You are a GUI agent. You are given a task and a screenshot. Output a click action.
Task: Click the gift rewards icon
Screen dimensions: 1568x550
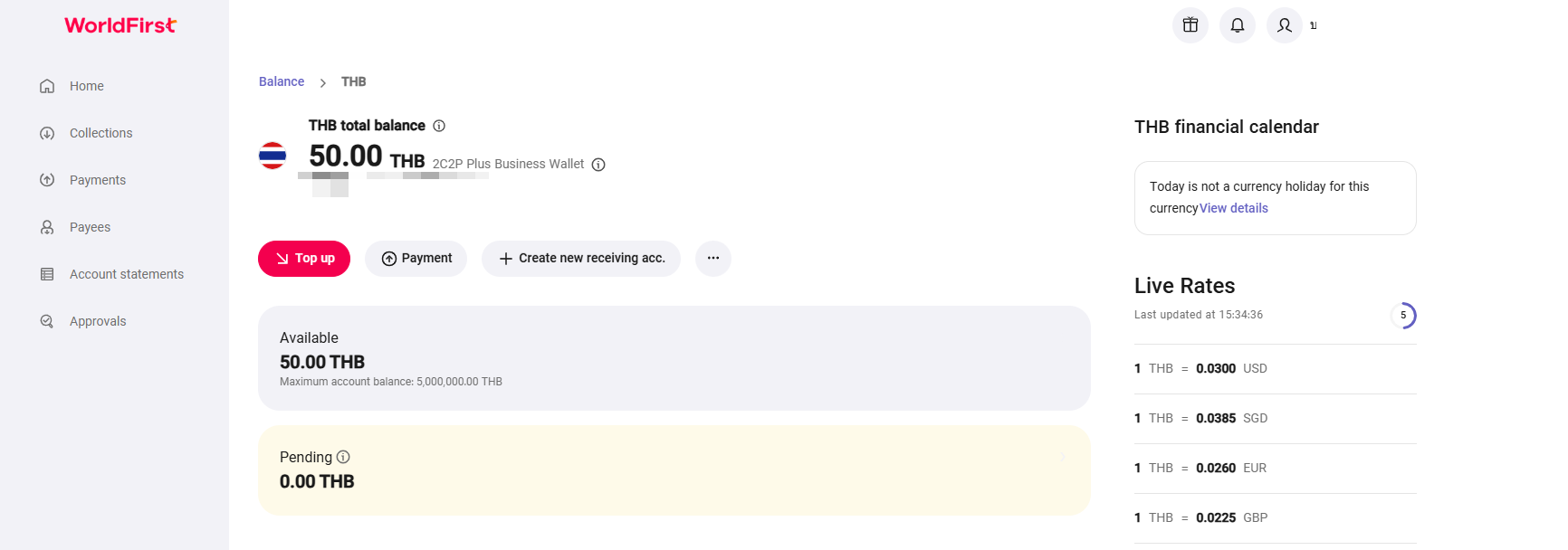click(x=1190, y=25)
